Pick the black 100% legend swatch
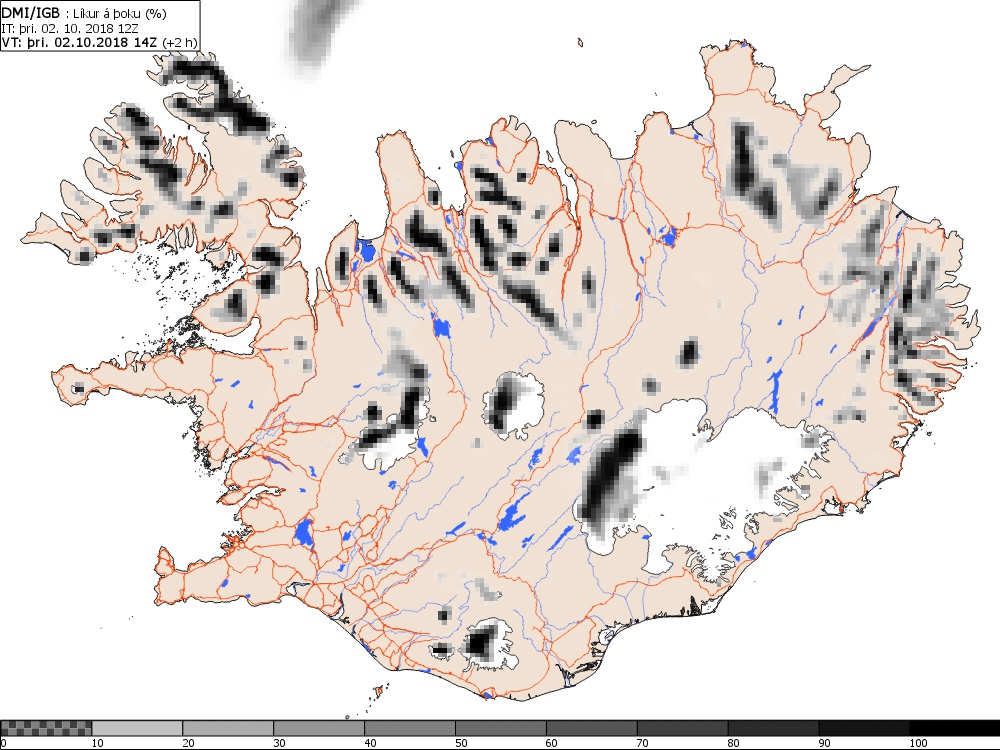The width and height of the screenshot is (1000, 750). tap(955, 728)
